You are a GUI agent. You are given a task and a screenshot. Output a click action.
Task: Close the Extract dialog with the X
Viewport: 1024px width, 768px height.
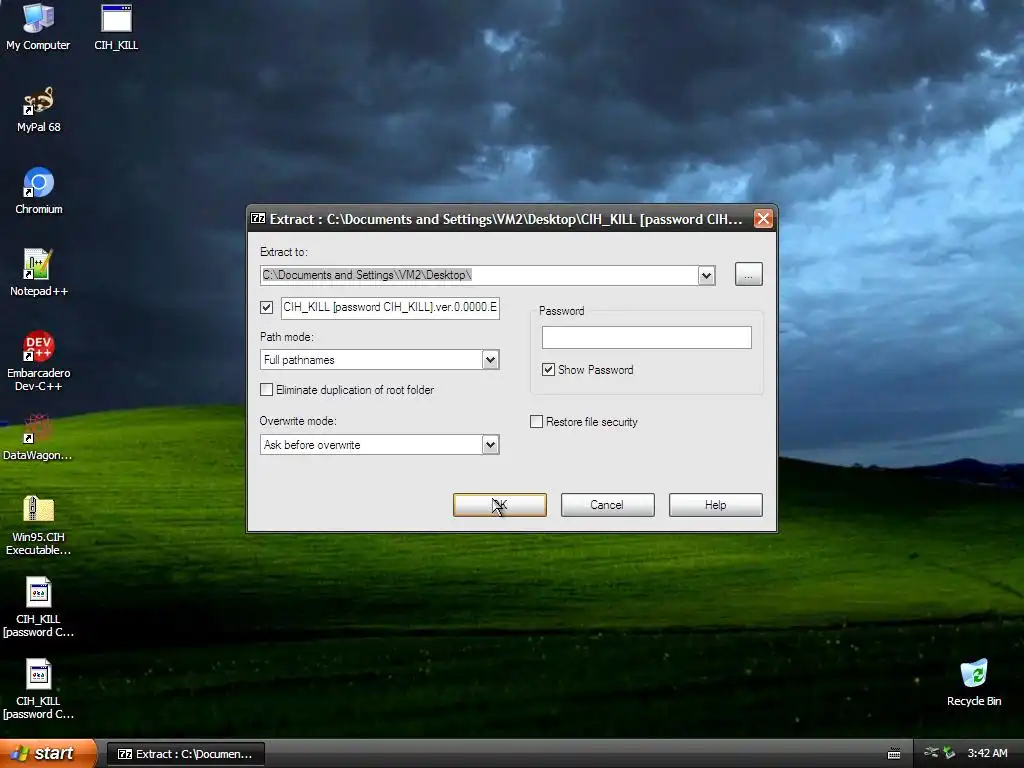(x=763, y=219)
